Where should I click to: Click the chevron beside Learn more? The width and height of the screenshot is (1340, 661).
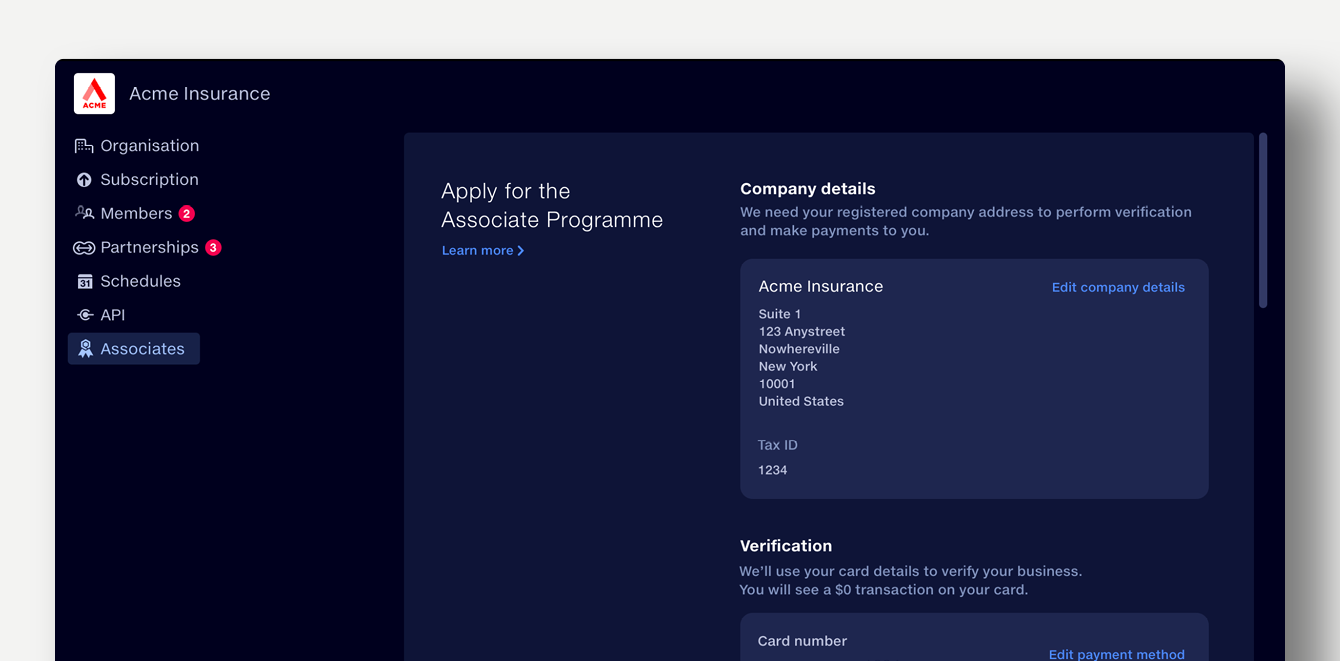click(521, 251)
